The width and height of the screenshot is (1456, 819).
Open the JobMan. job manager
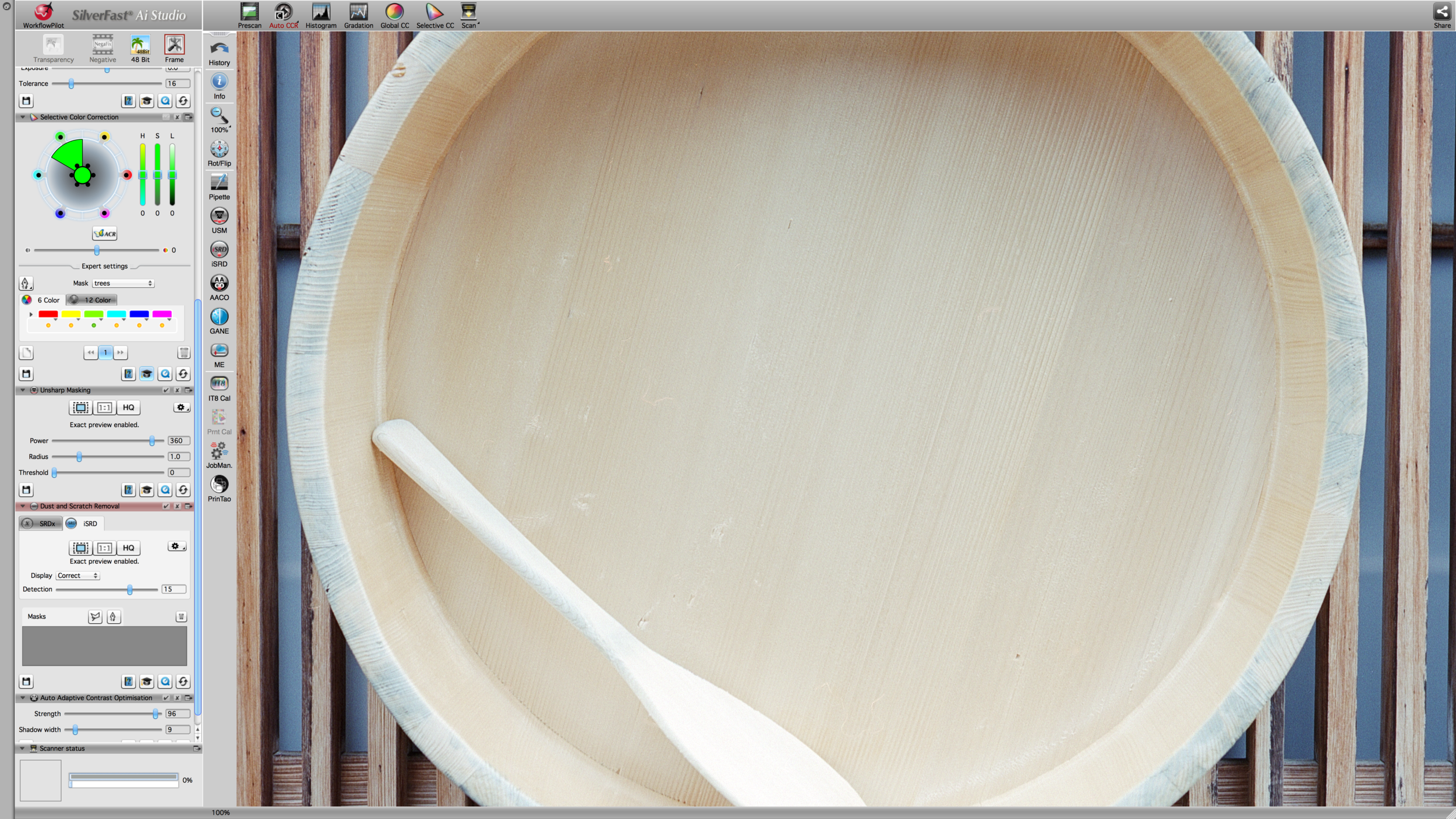click(x=219, y=455)
